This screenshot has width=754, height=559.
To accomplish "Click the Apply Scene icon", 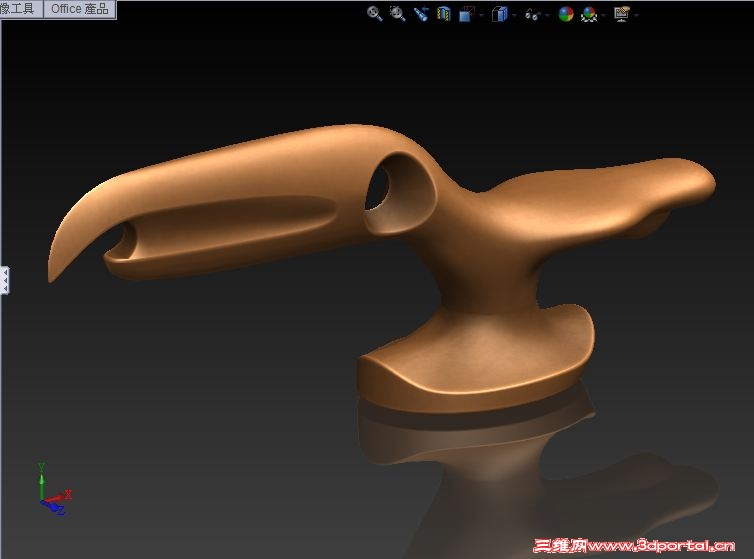I will pos(589,14).
